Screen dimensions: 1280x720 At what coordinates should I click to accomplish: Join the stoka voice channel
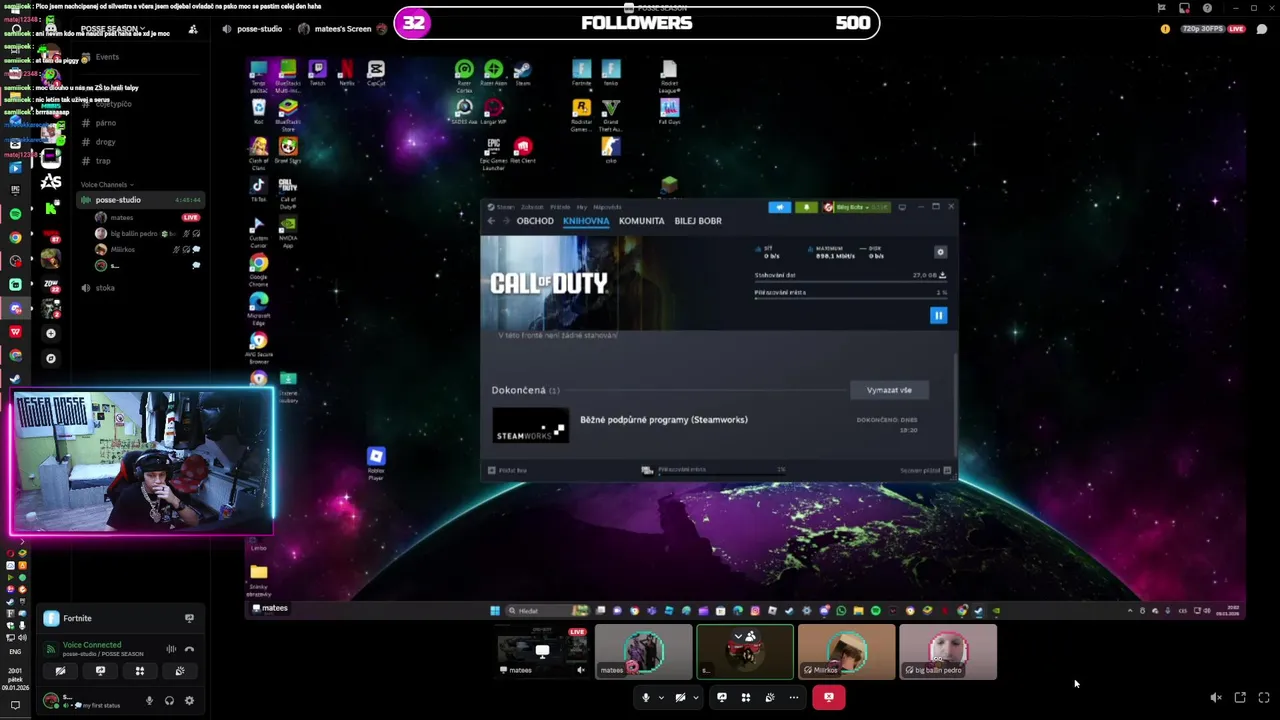point(105,288)
